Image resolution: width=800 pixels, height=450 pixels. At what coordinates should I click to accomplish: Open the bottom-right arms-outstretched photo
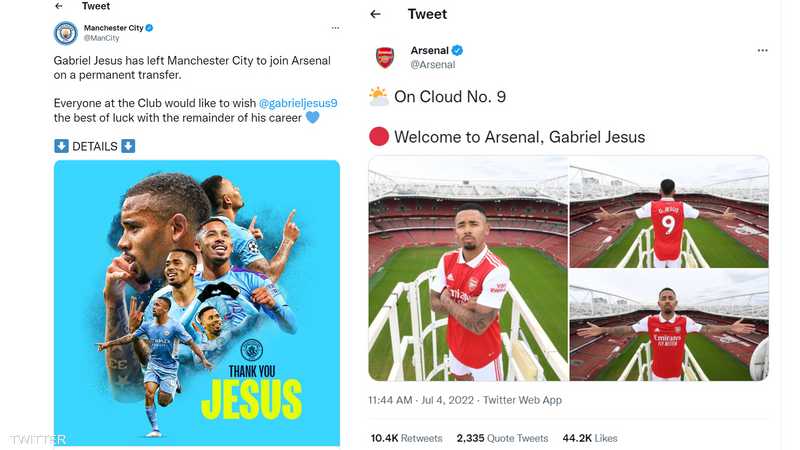pyautogui.click(x=668, y=325)
